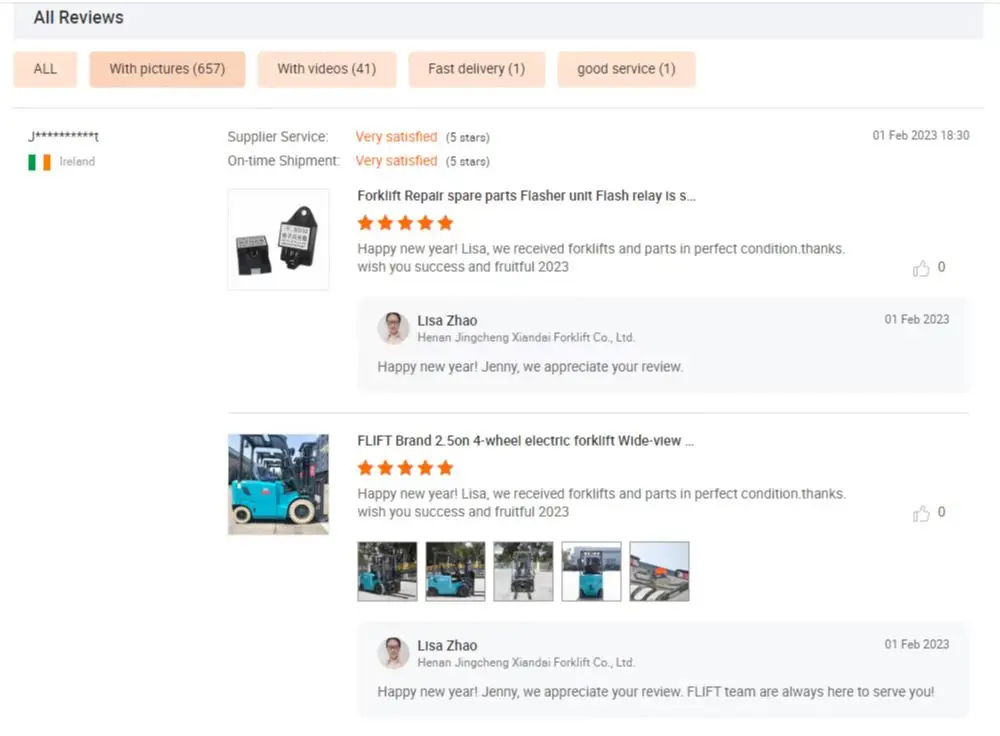Filter reviews With videos (41)
This screenshot has height=736, width=1000.
[x=327, y=69]
